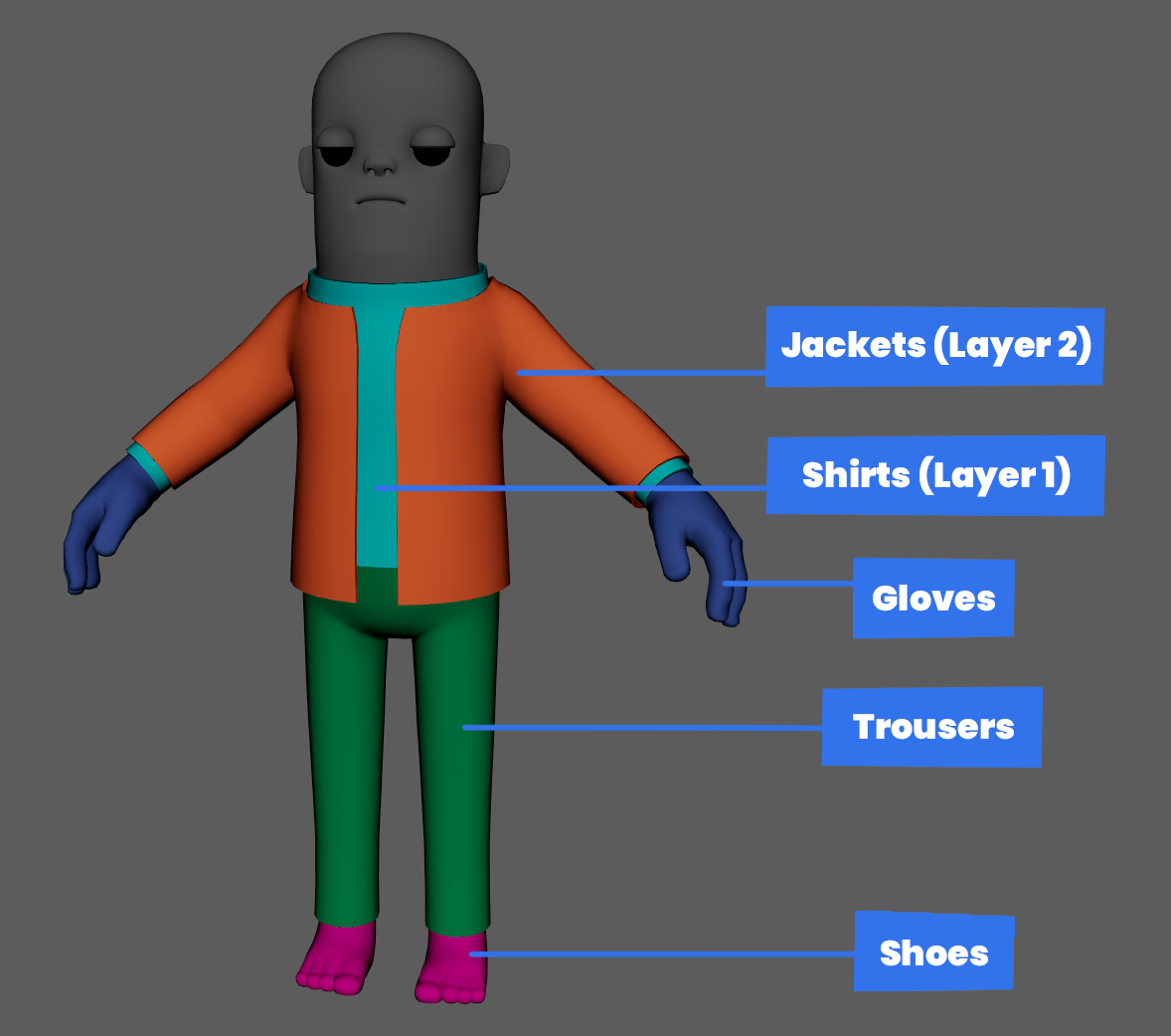This screenshot has height=1036, width=1171.
Task: Click the ear on the image's right side
Action: click(497, 171)
